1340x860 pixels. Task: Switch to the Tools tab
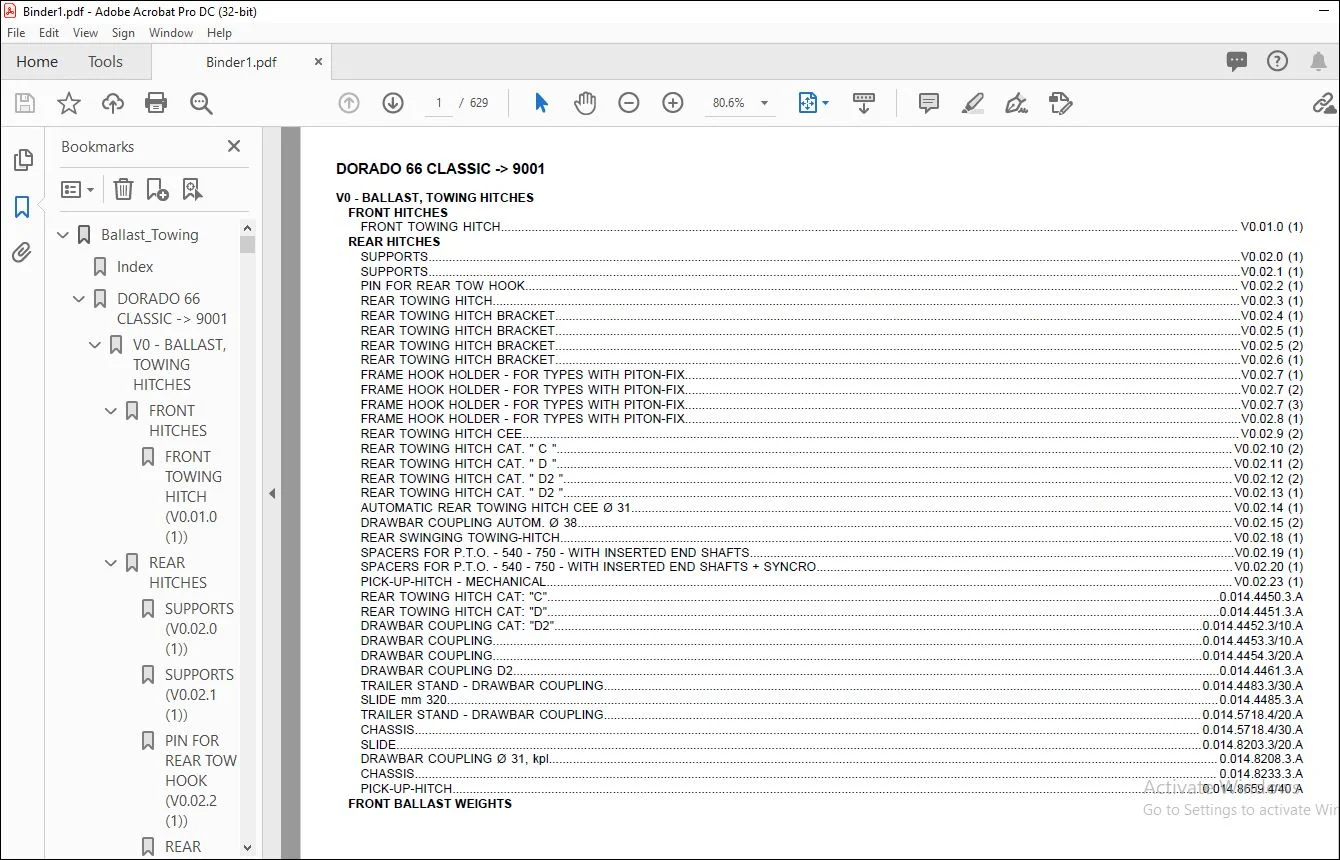(105, 62)
